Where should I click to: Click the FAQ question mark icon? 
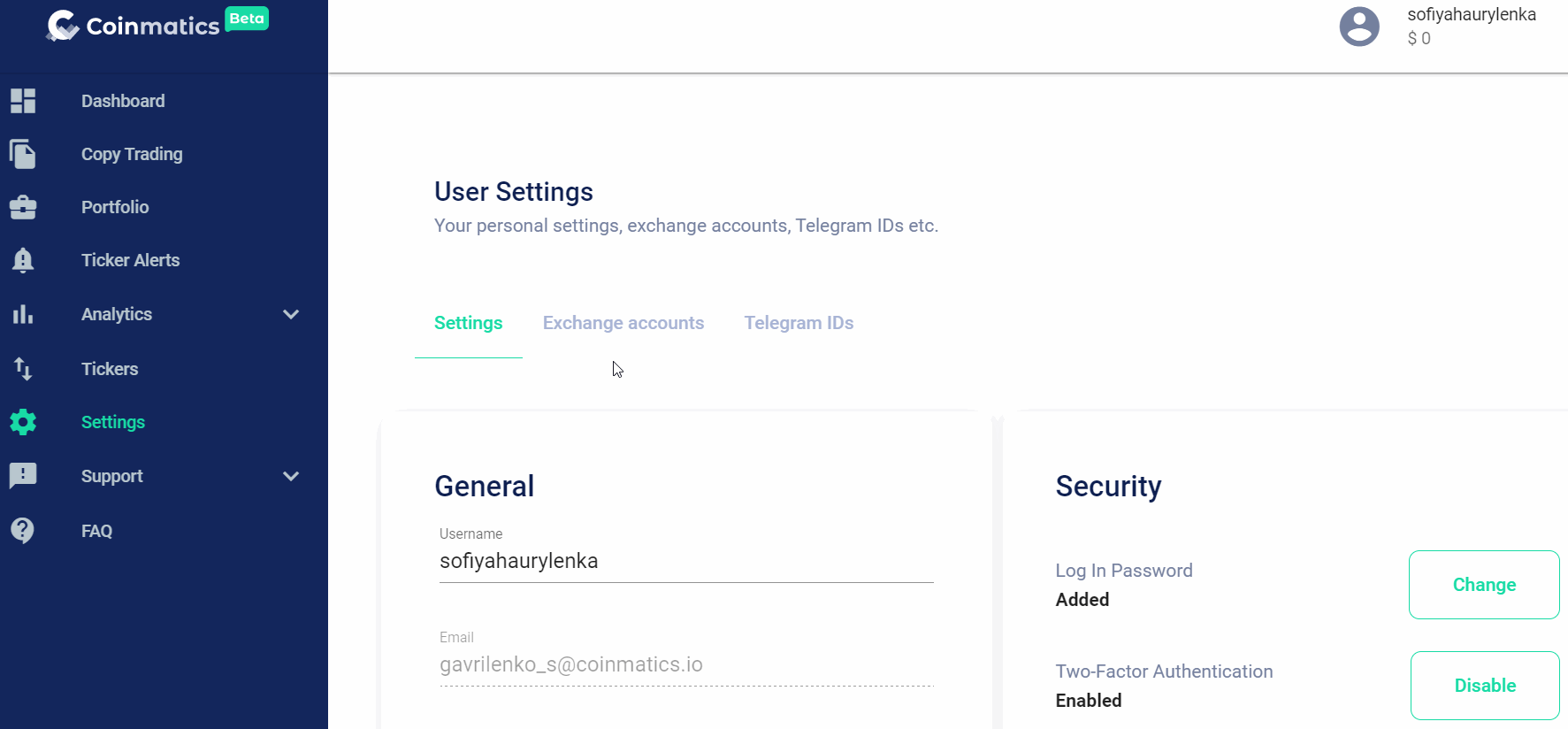[23, 531]
